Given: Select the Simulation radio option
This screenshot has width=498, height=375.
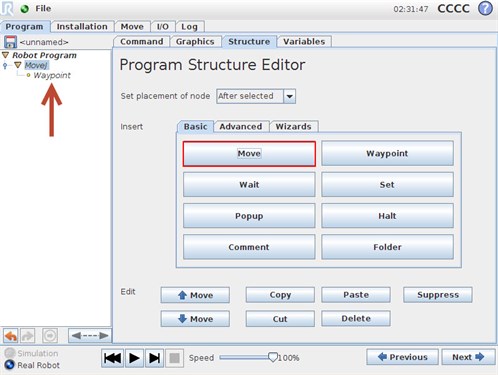Looking at the screenshot, I should (31, 353).
